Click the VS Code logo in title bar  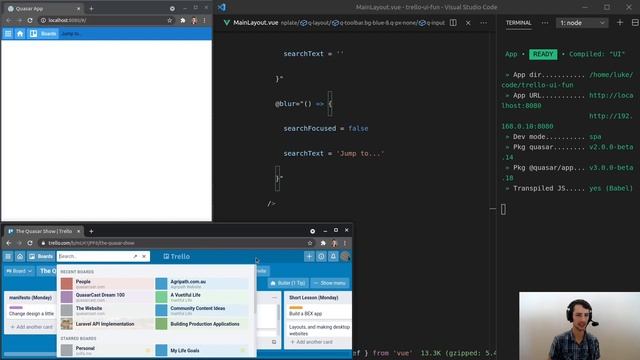pyautogui.click(x=222, y=7)
